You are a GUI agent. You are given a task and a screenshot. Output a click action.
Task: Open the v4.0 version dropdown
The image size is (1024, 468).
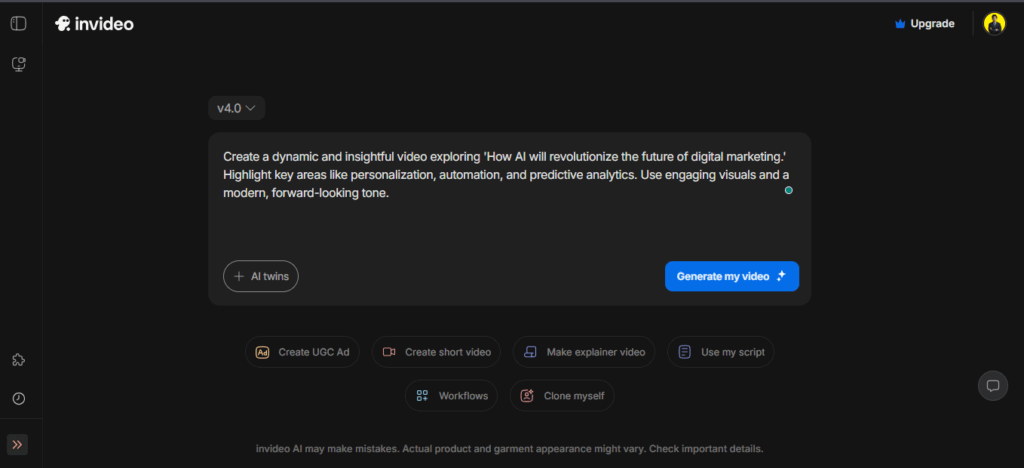click(x=236, y=108)
